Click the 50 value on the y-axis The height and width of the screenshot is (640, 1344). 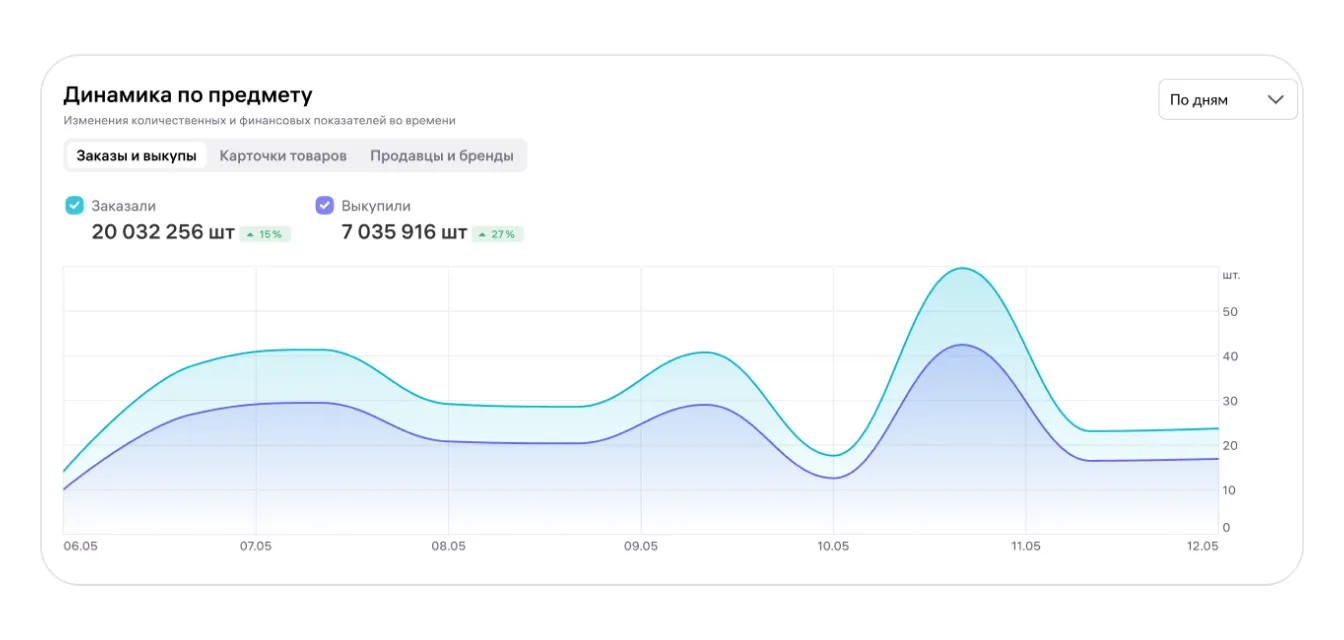point(1230,312)
